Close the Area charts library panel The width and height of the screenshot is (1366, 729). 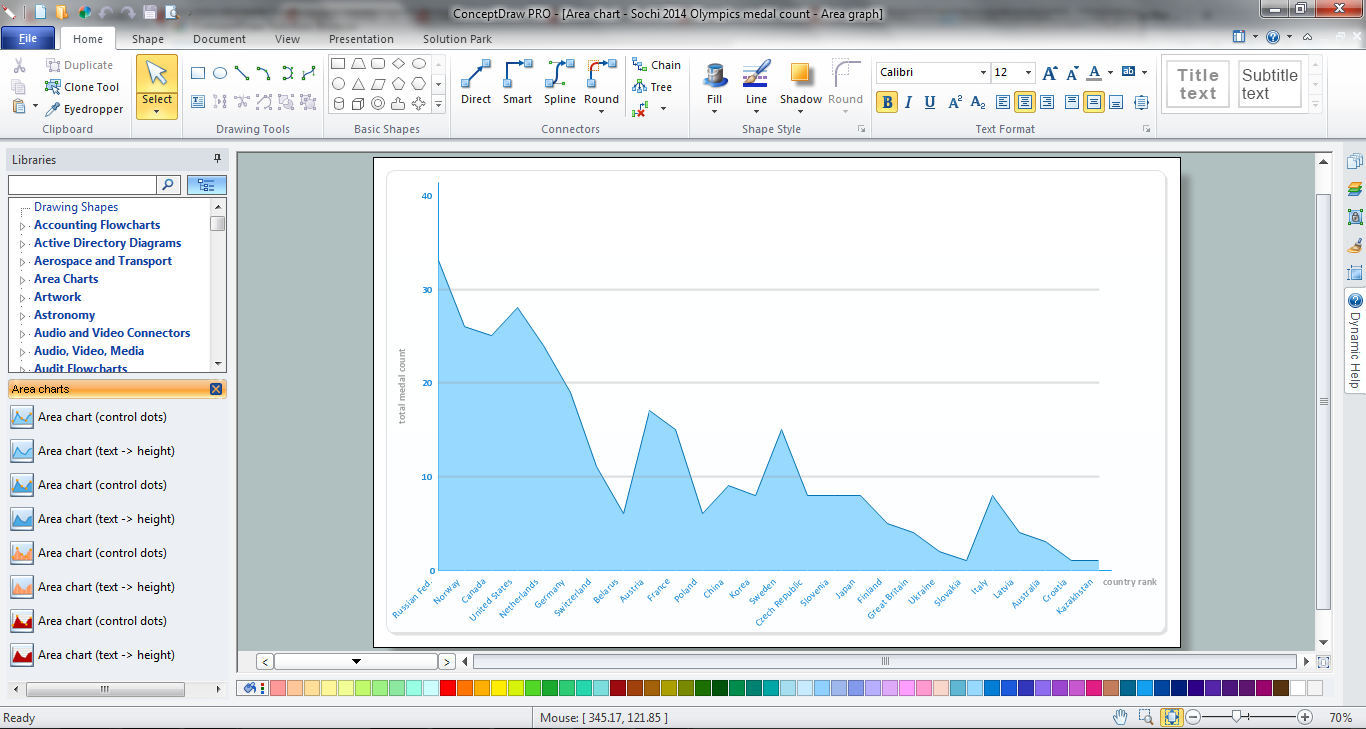click(x=216, y=389)
